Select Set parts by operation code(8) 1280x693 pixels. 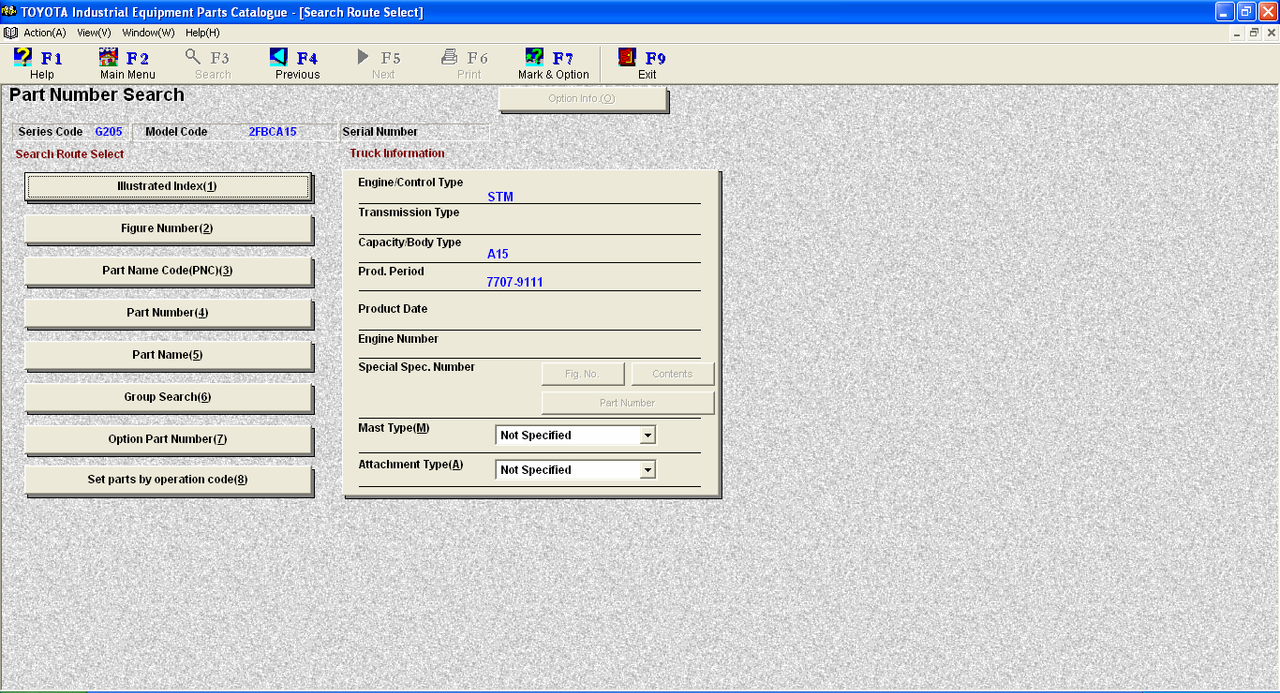[168, 480]
